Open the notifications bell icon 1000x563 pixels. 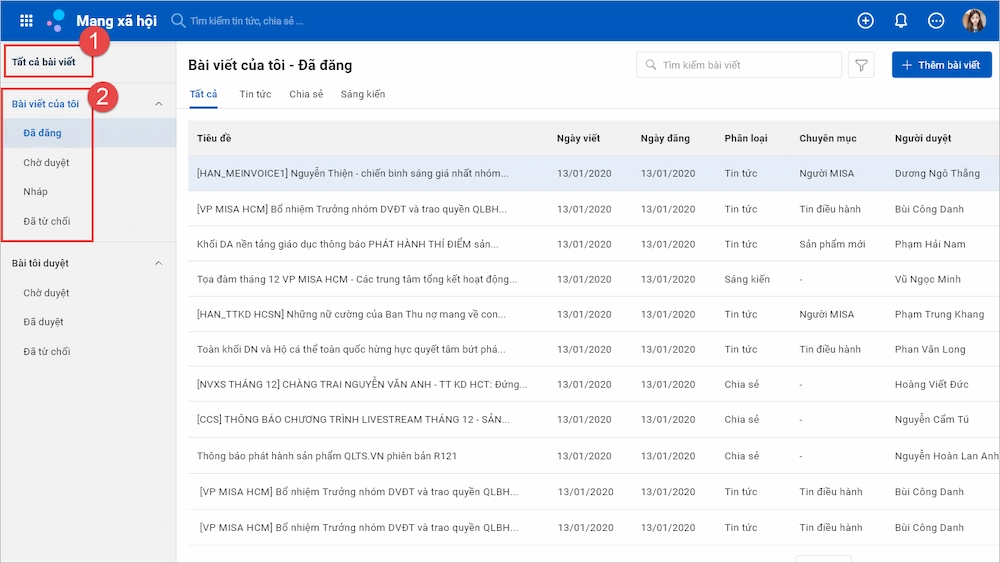point(901,20)
